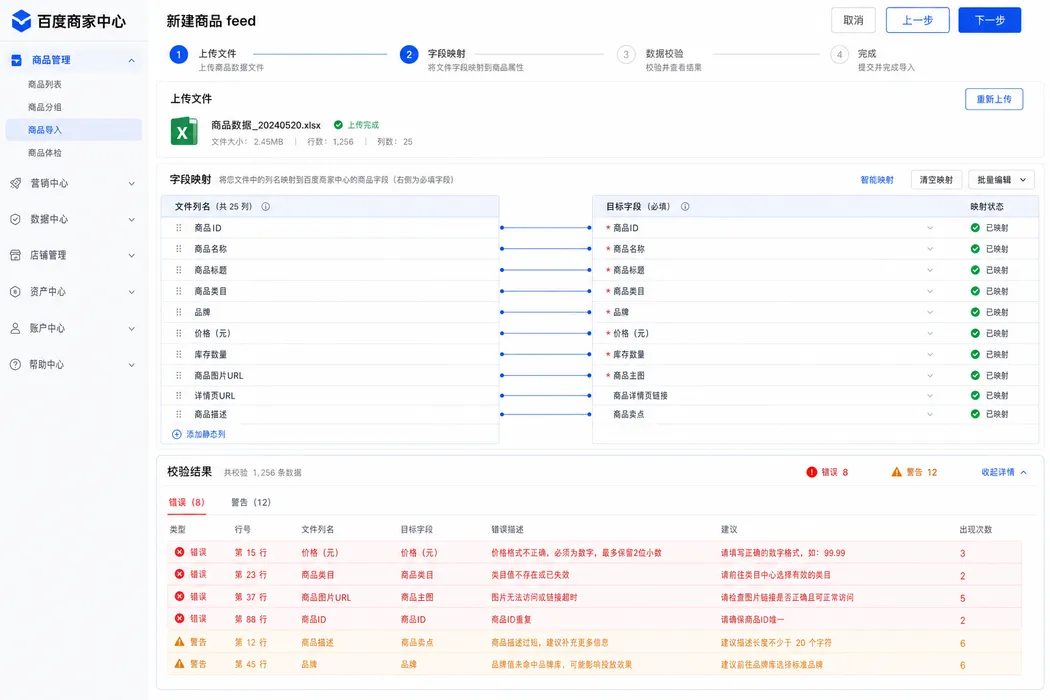This screenshot has width=1050, height=700.
Task: Click the drag handle icon for 商品ID row
Action: pos(179,228)
